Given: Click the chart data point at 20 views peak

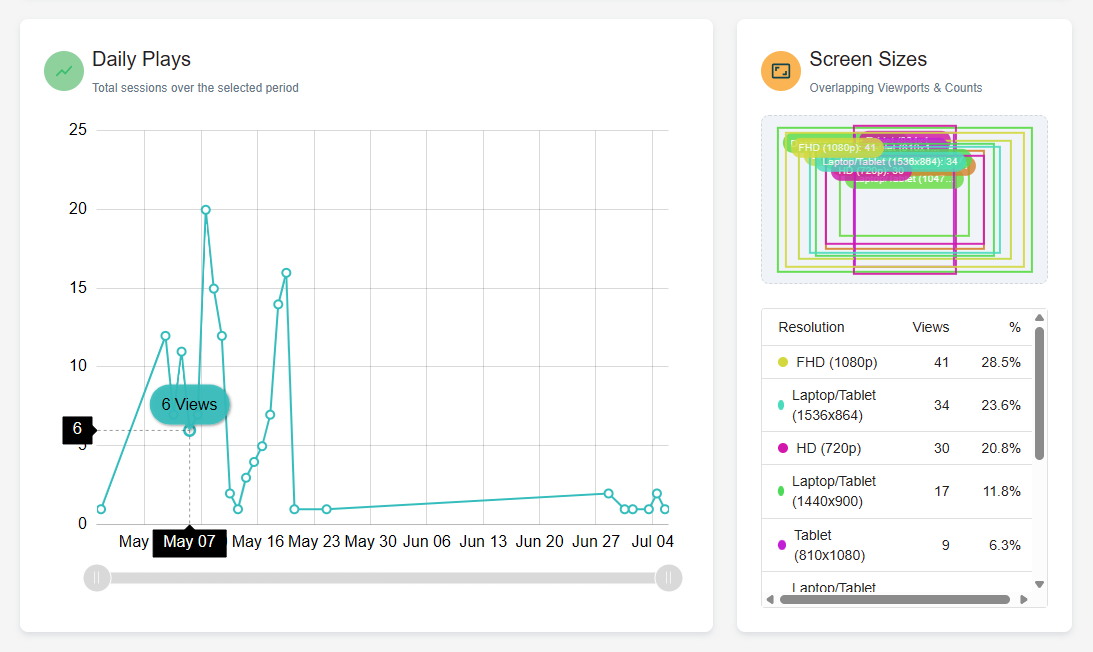Looking at the screenshot, I should click(206, 210).
